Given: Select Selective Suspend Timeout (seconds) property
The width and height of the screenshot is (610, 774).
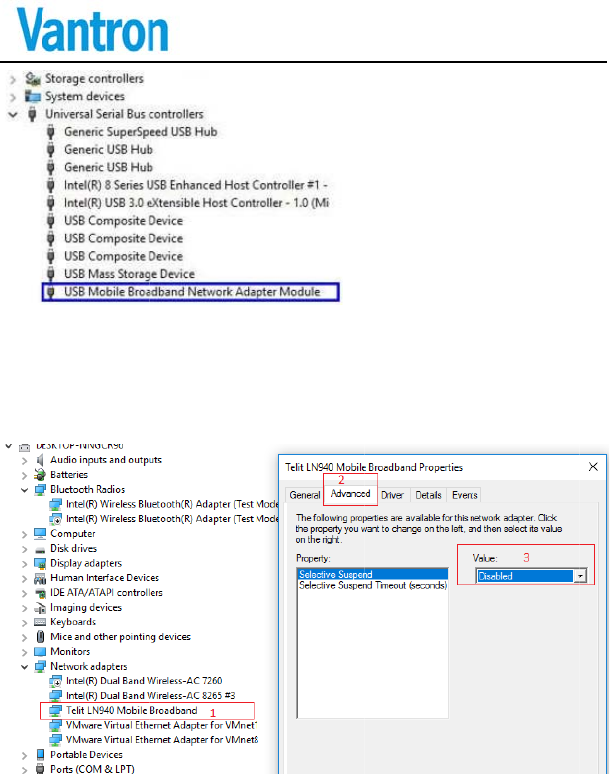Looking at the screenshot, I should click(373, 585).
